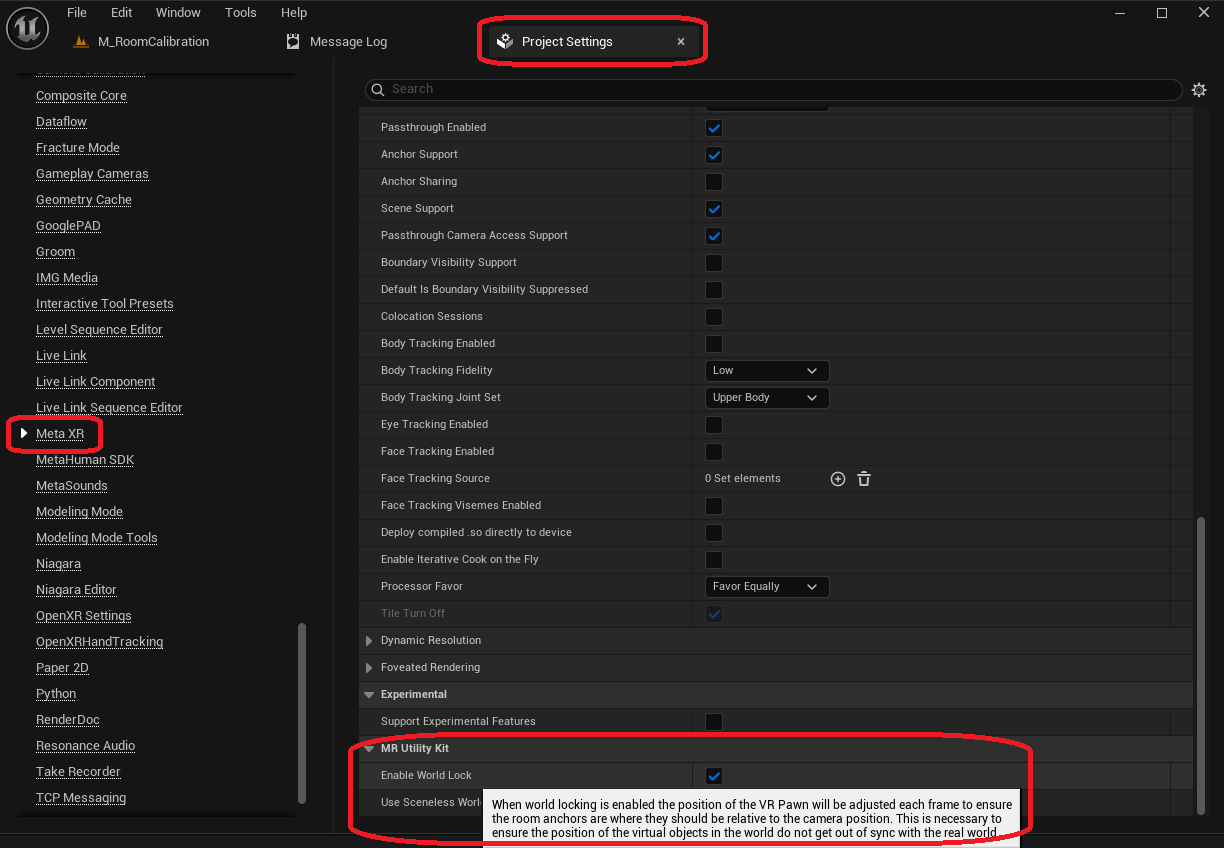Click the category list scrollbar
This screenshot has height=848, width=1224.
(302, 712)
